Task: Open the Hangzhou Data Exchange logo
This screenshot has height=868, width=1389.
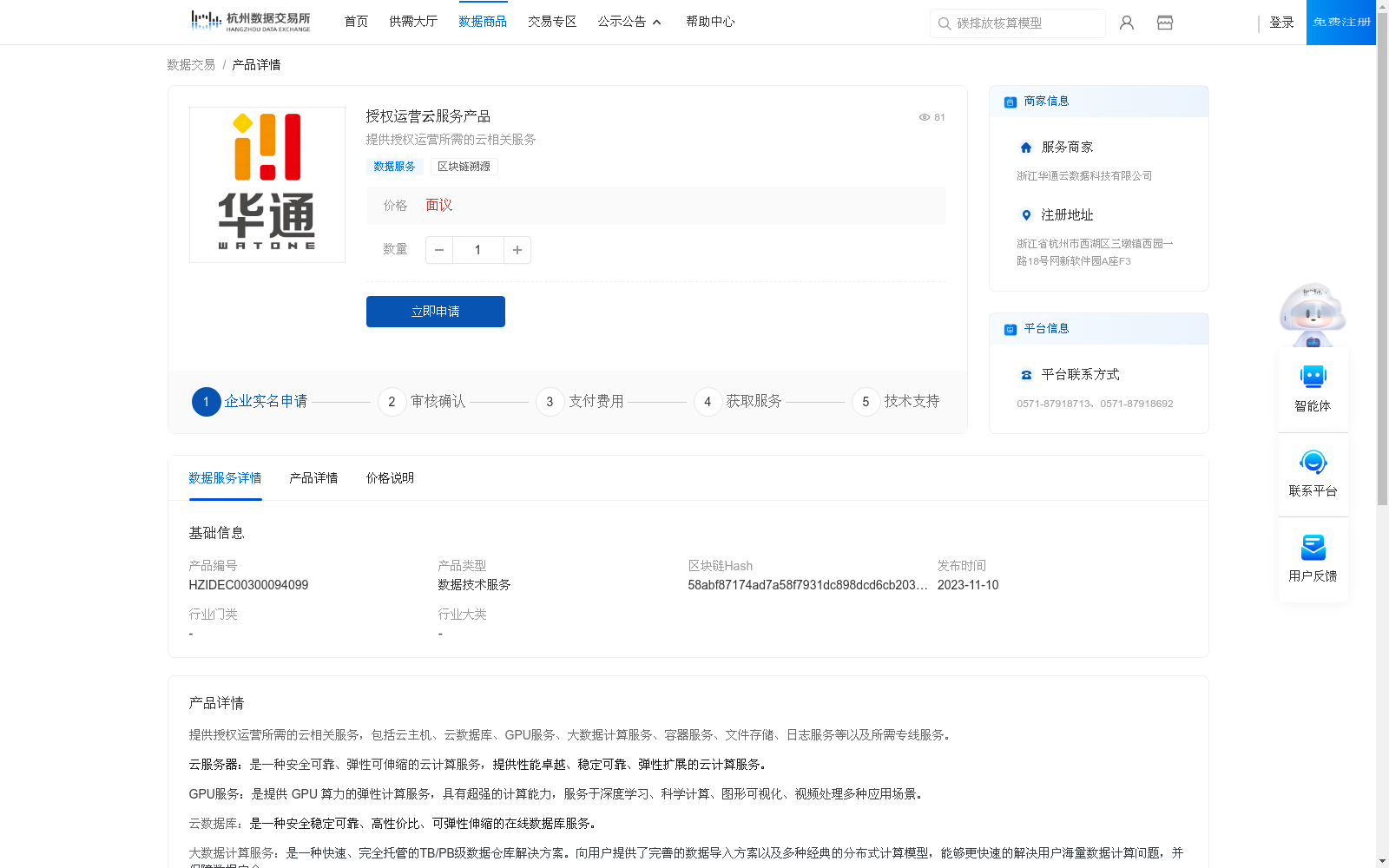Action: click(x=250, y=22)
